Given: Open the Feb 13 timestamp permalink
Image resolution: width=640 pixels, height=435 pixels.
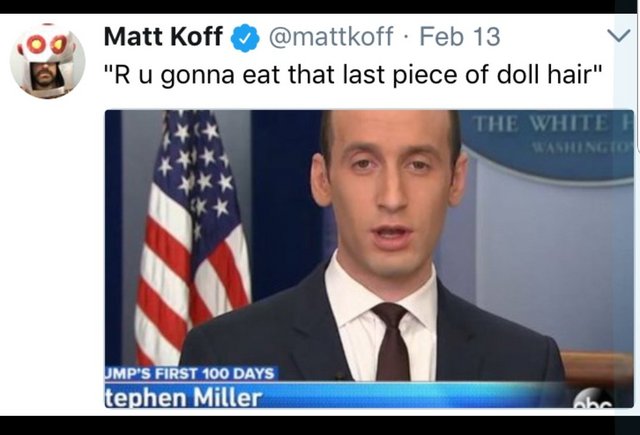Looking at the screenshot, I should [460, 36].
